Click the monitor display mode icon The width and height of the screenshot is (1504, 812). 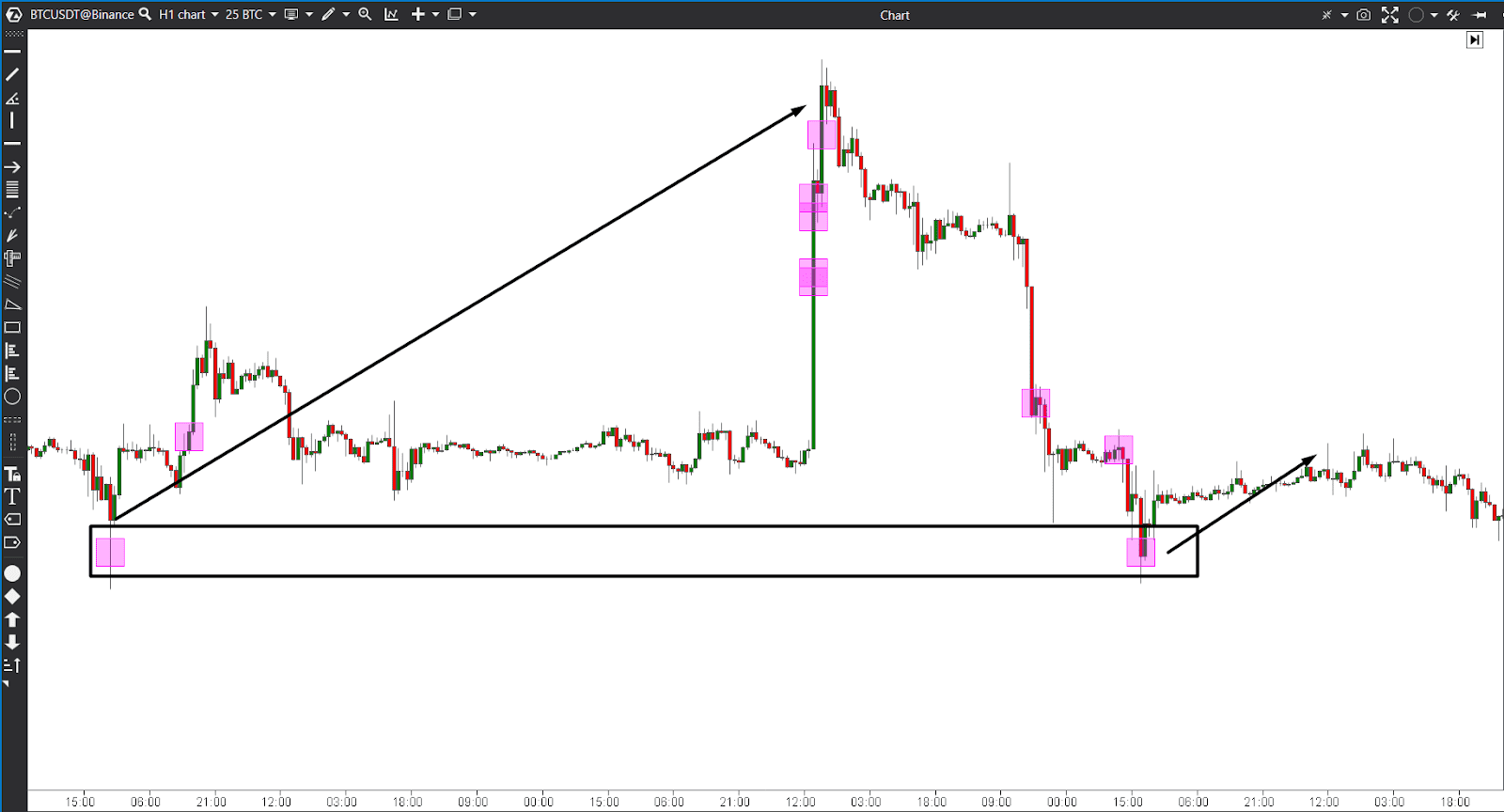pos(291,14)
